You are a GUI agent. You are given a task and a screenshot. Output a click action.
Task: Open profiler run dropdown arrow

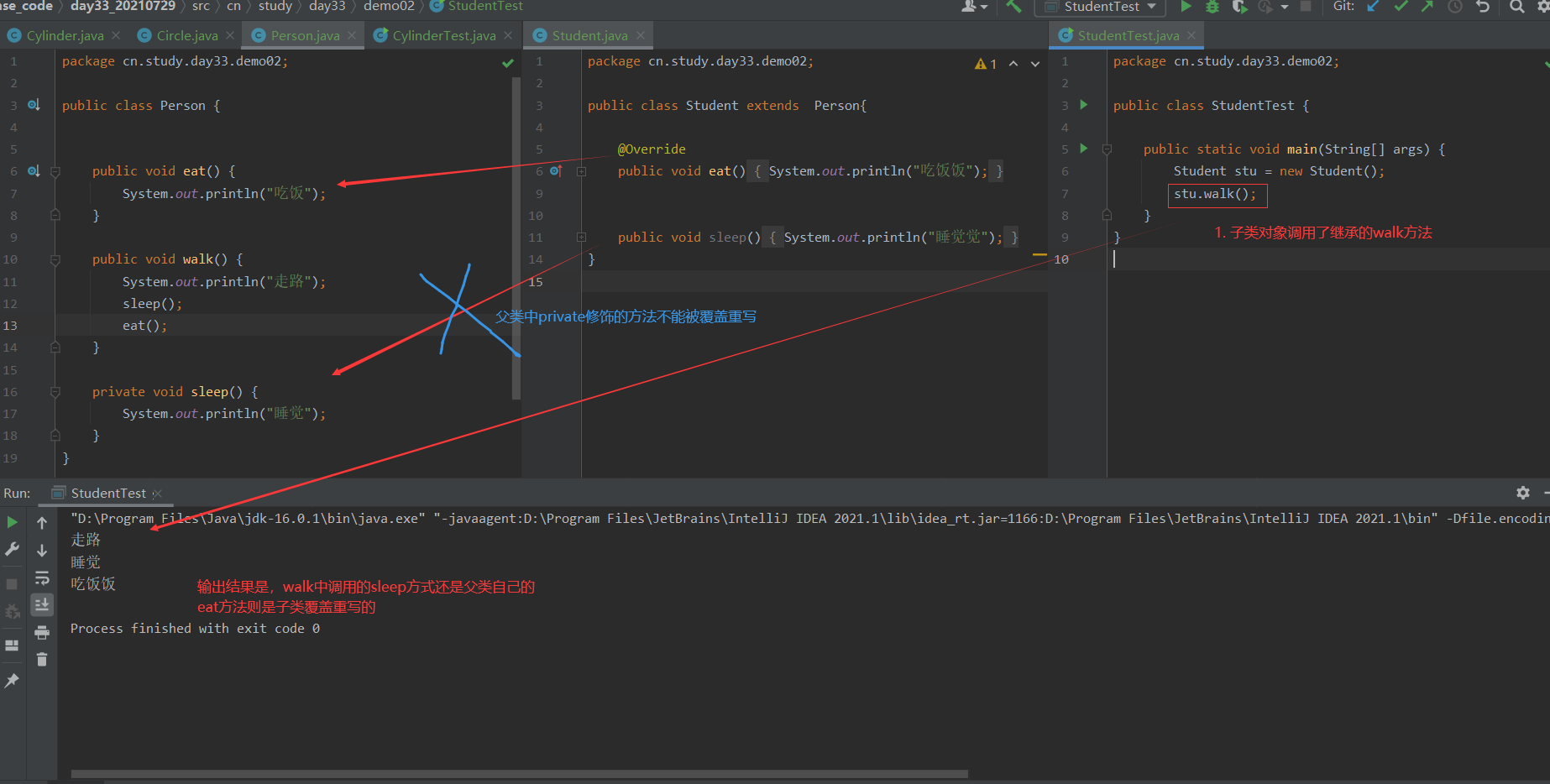click(1285, 7)
